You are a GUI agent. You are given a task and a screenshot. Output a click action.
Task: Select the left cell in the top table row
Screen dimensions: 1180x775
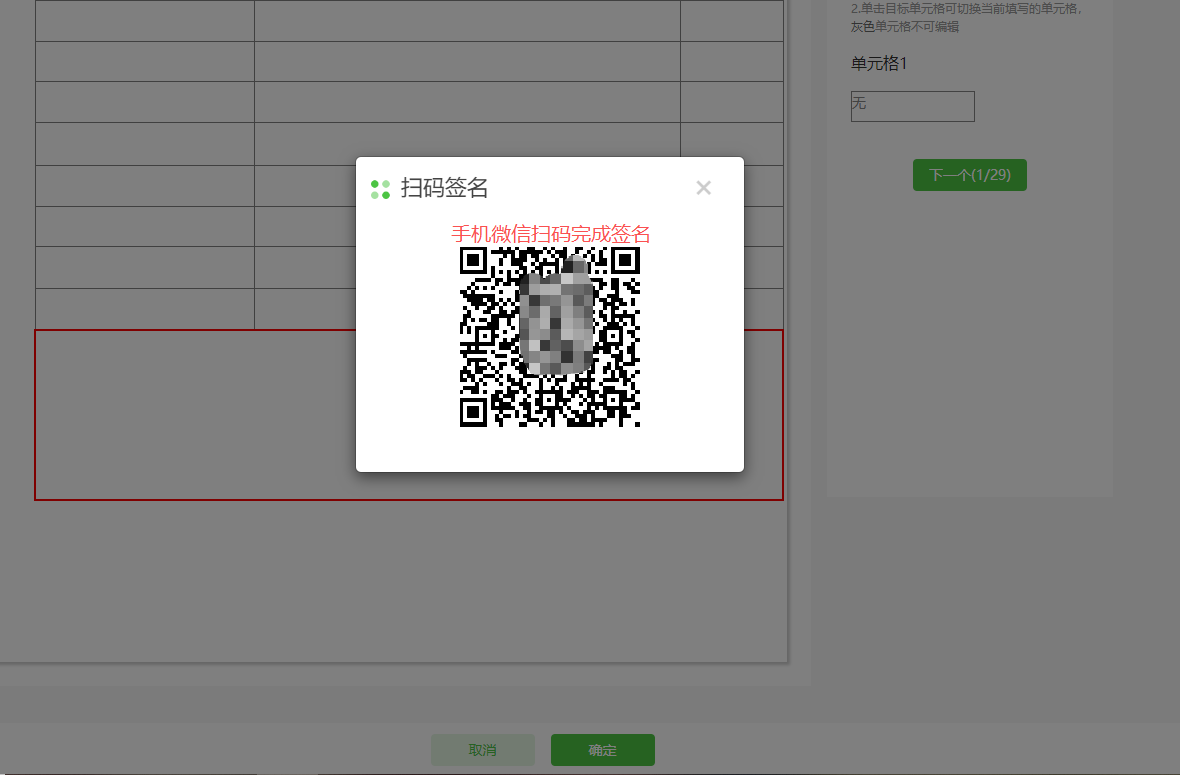click(x=144, y=21)
